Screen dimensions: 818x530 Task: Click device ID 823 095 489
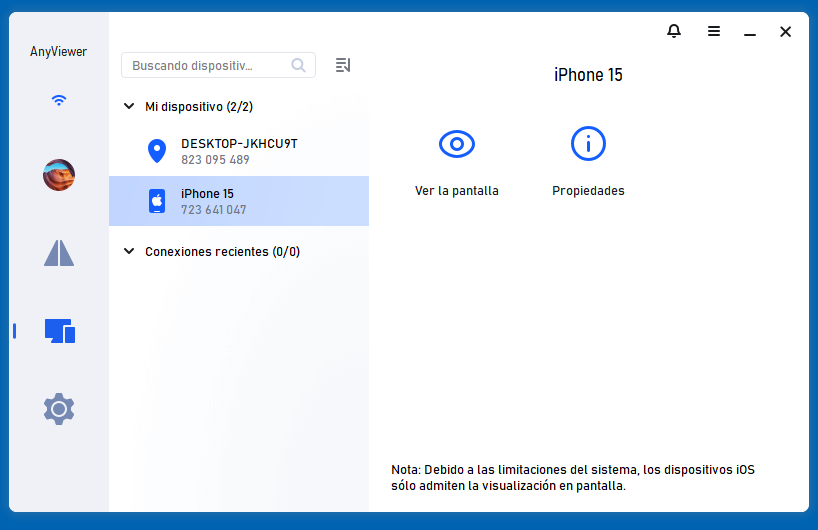(215, 160)
